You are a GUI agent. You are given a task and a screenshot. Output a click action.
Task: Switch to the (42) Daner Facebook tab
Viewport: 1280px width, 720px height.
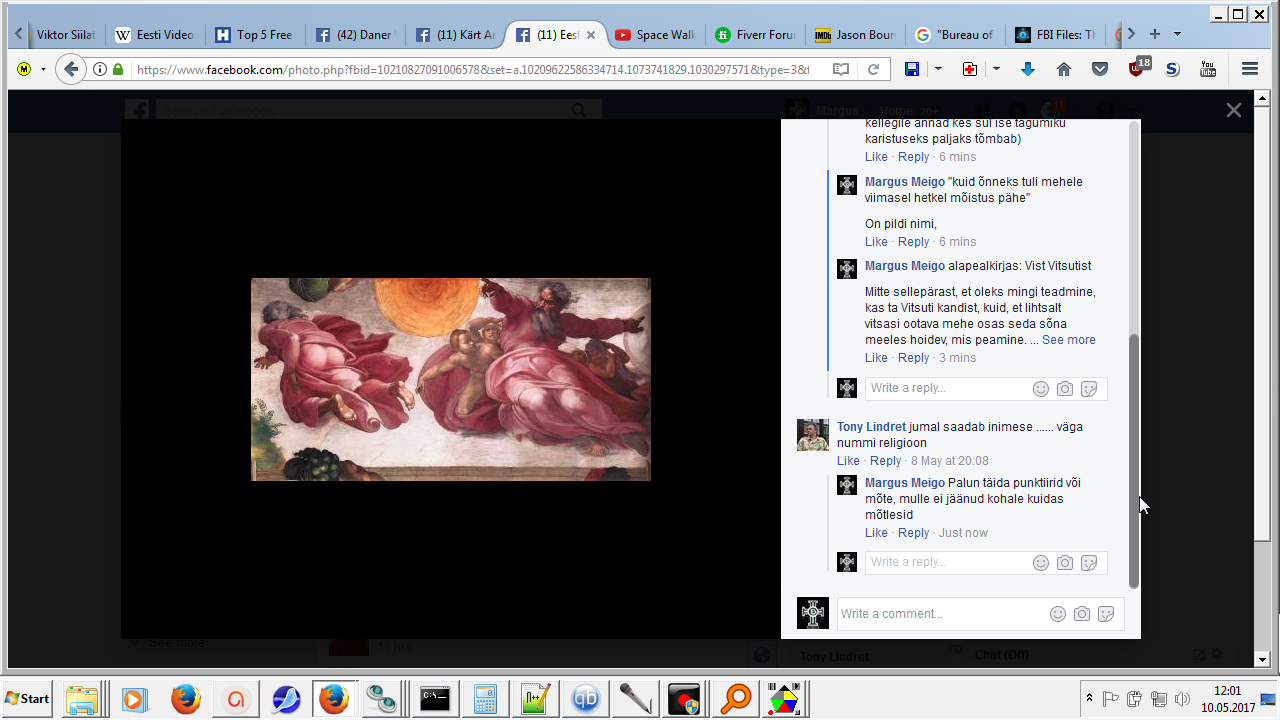(x=354, y=35)
